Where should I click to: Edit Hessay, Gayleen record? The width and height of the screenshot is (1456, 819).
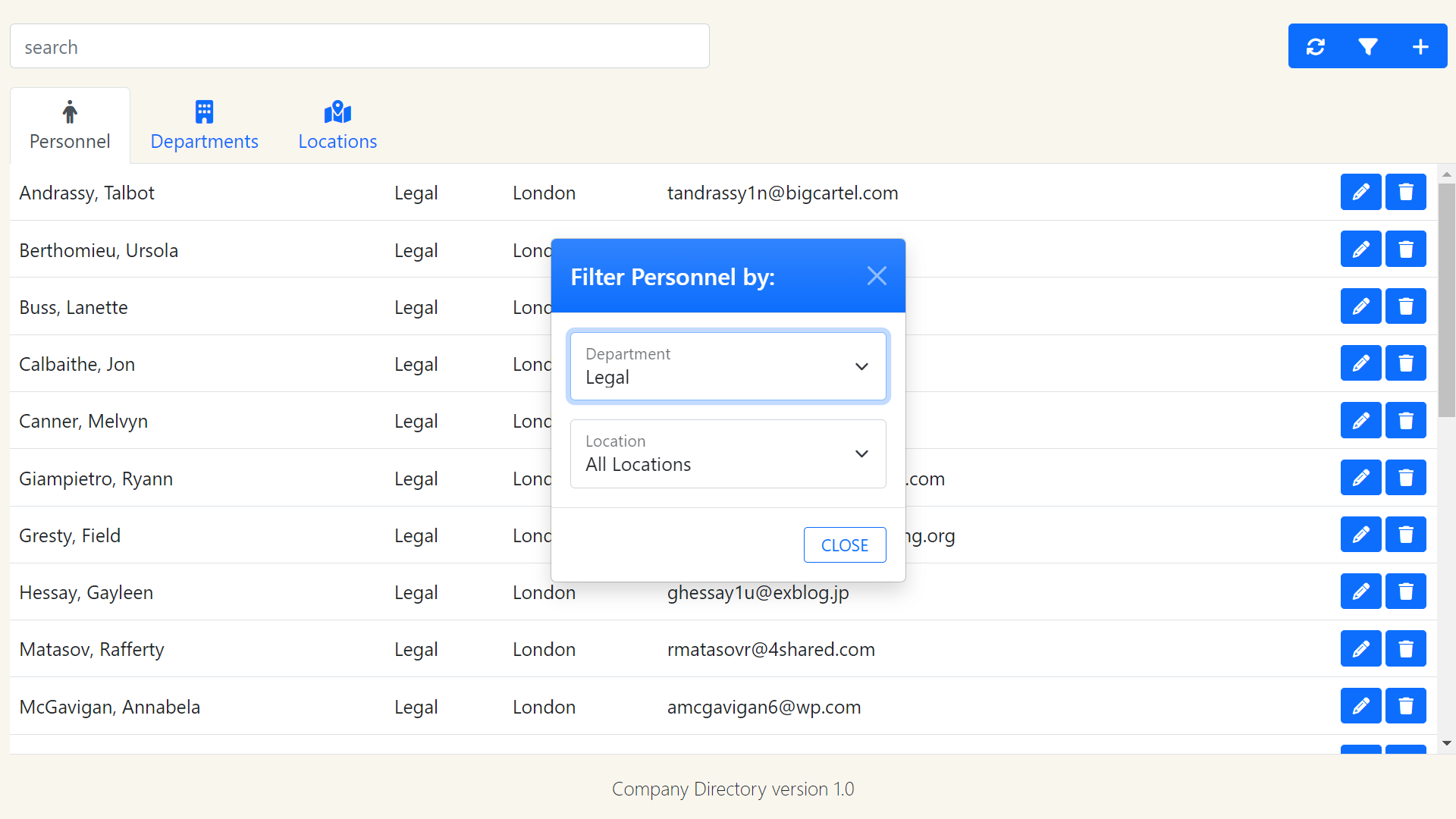point(1360,591)
